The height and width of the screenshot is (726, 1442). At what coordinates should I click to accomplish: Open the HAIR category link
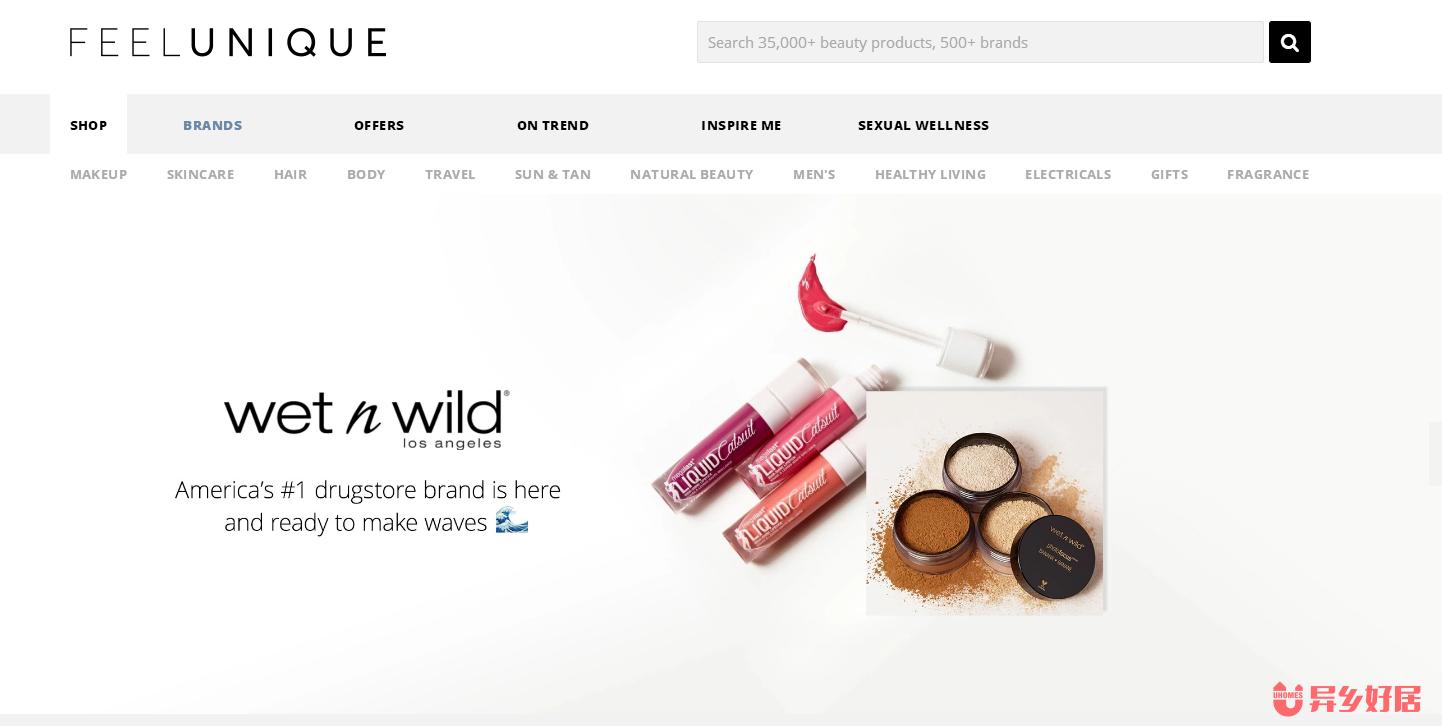point(290,174)
